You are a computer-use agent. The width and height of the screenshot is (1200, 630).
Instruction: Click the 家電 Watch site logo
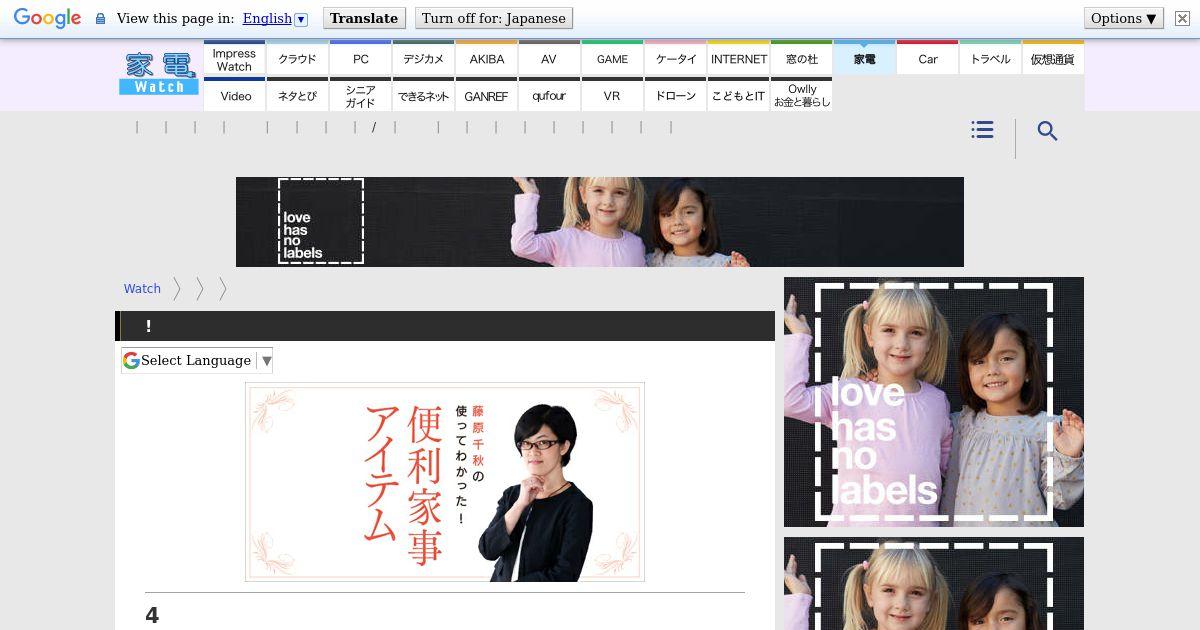click(x=159, y=75)
